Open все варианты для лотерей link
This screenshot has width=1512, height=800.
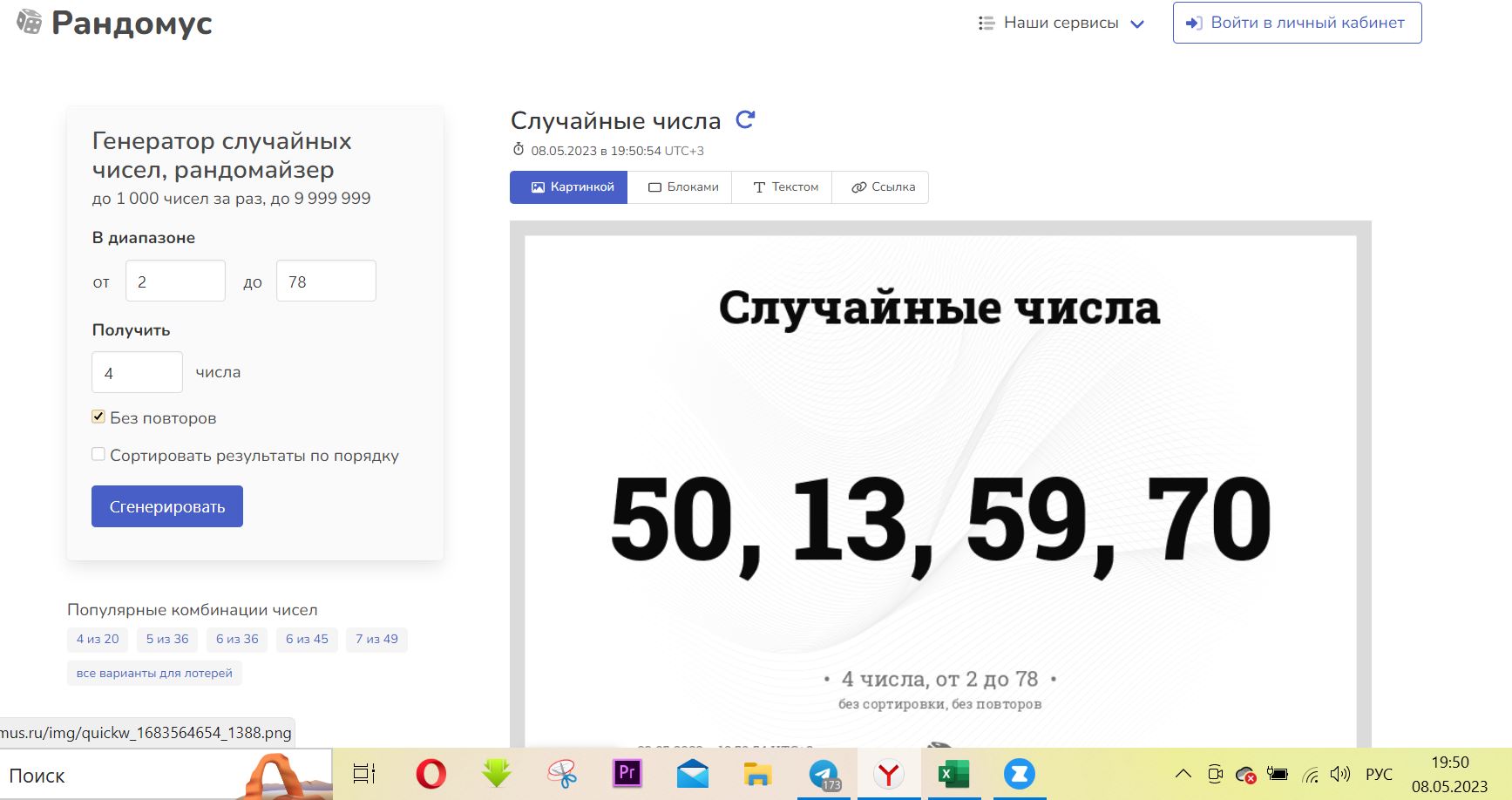tap(154, 674)
